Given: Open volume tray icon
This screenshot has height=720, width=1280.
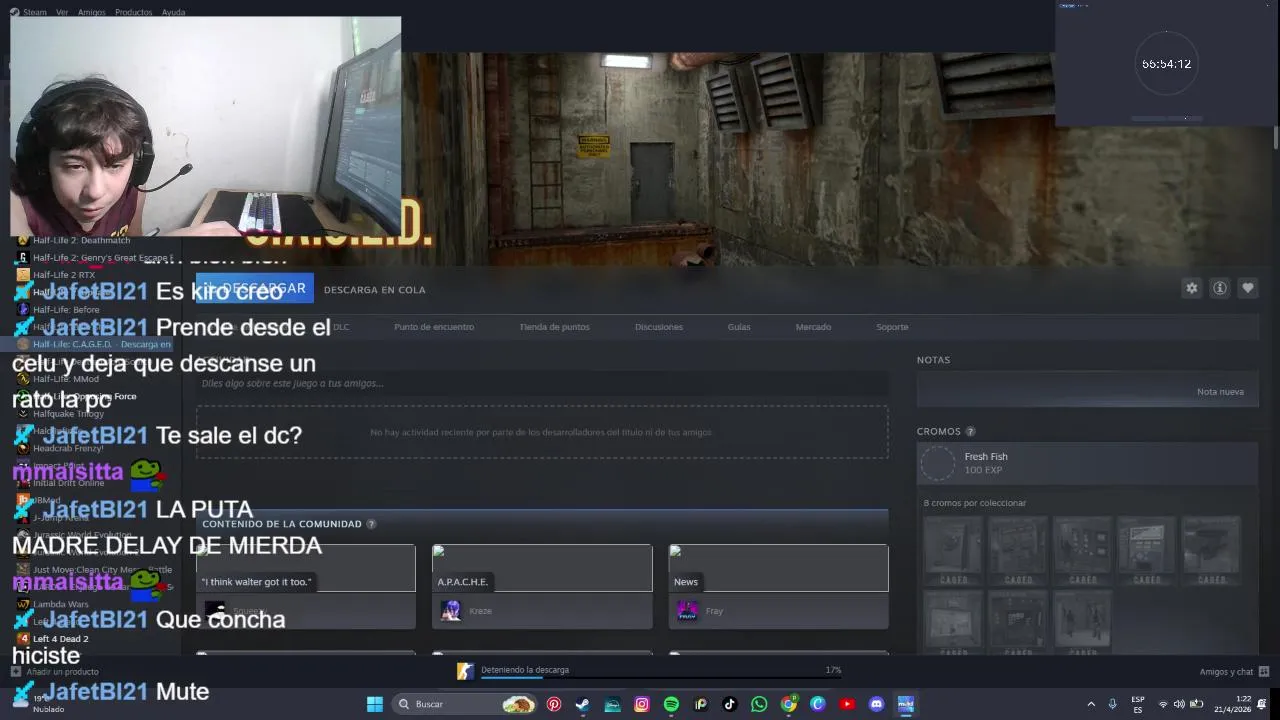Looking at the screenshot, I should click(1179, 704).
